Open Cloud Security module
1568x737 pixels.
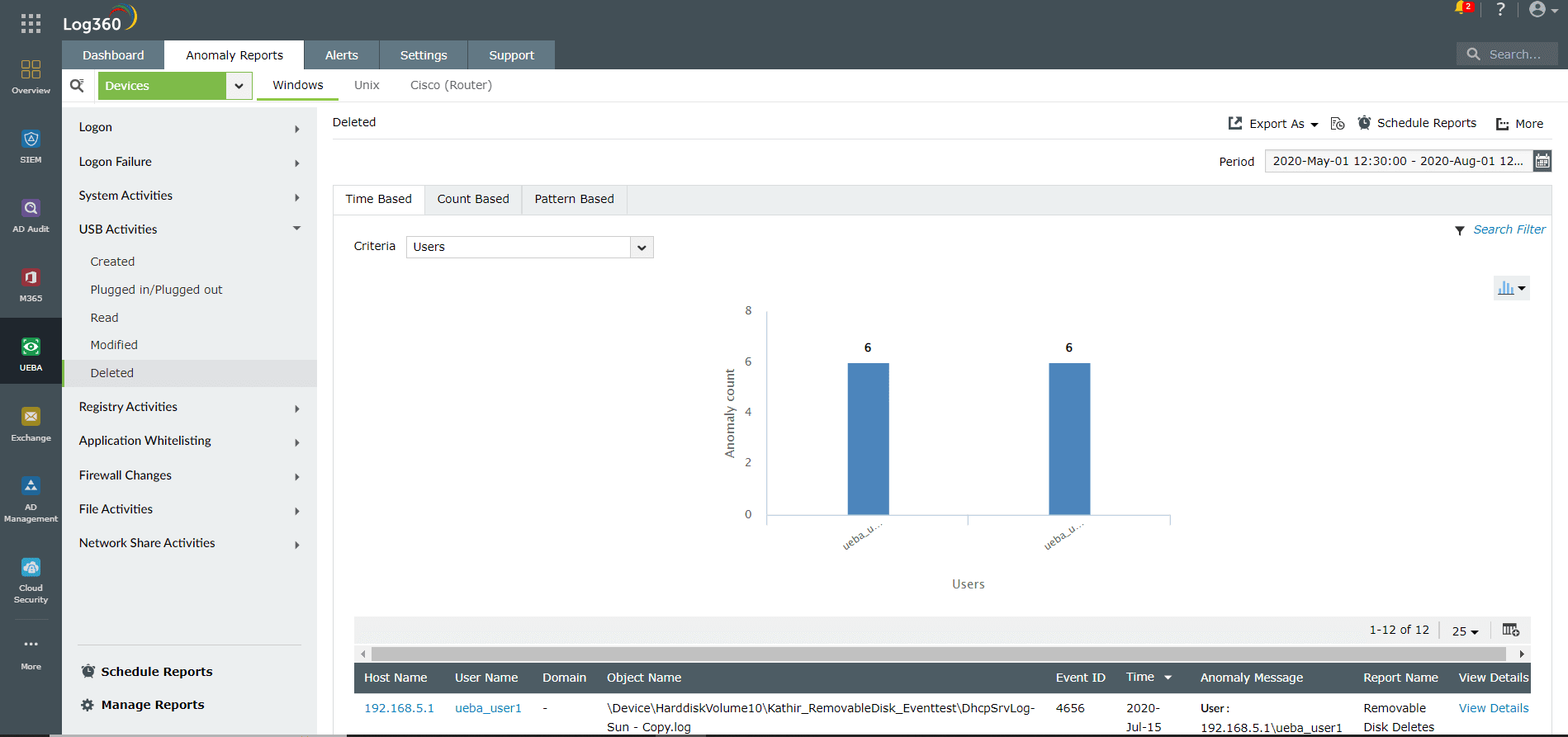click(31, 580)
